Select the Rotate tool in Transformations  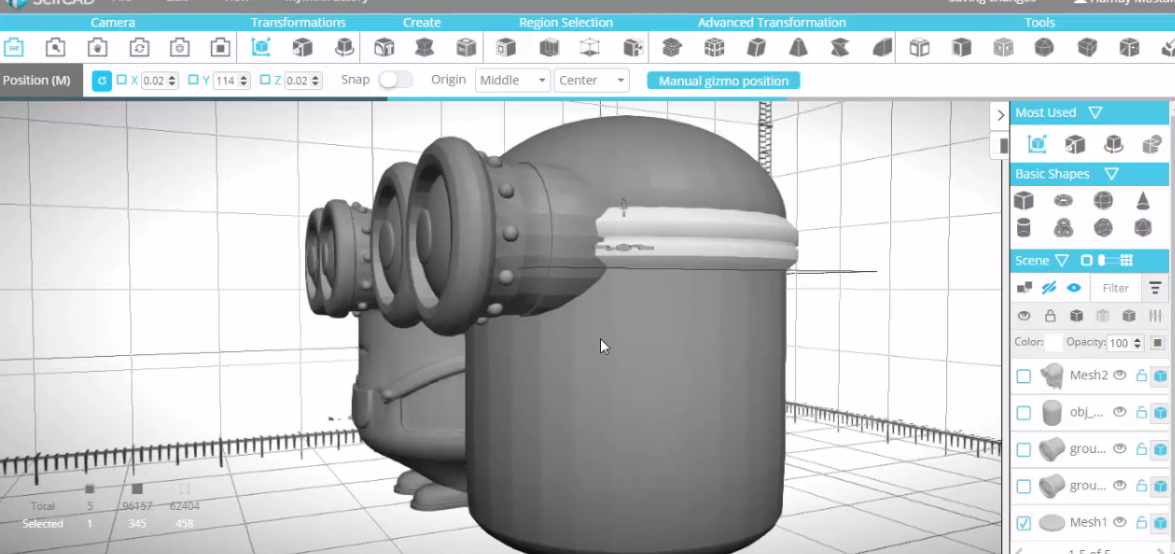(344, 48)
